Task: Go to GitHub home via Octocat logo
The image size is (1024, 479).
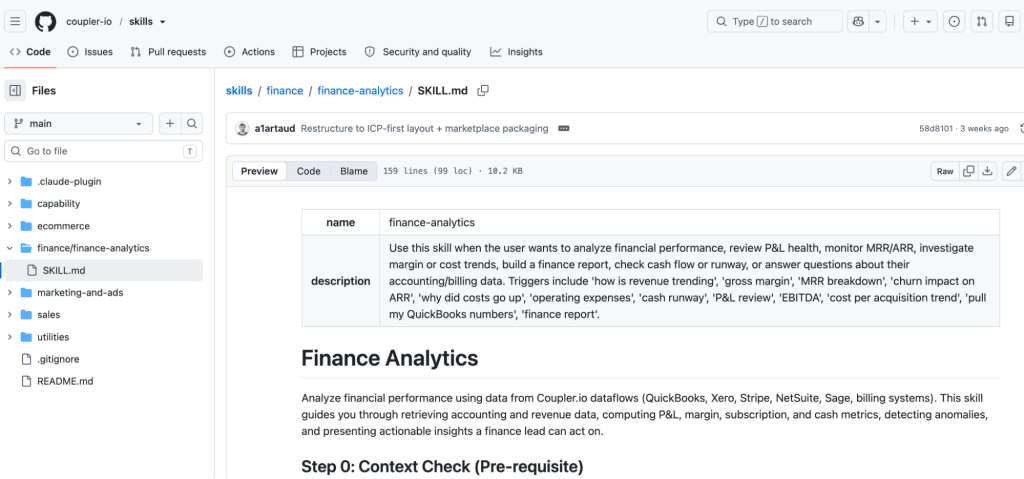Action: coord(46,22)
